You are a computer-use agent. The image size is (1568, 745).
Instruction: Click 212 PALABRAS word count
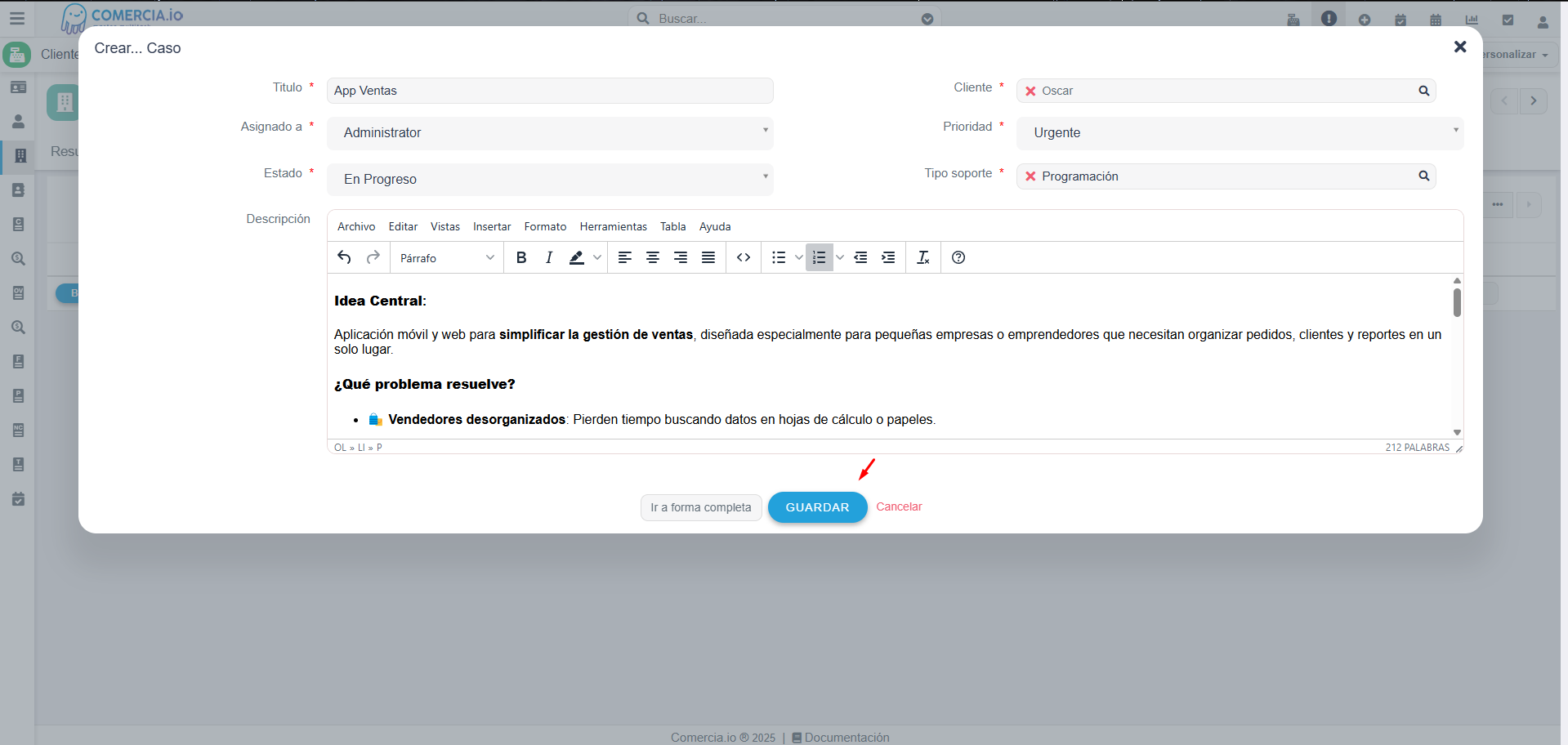(1417, 448)
